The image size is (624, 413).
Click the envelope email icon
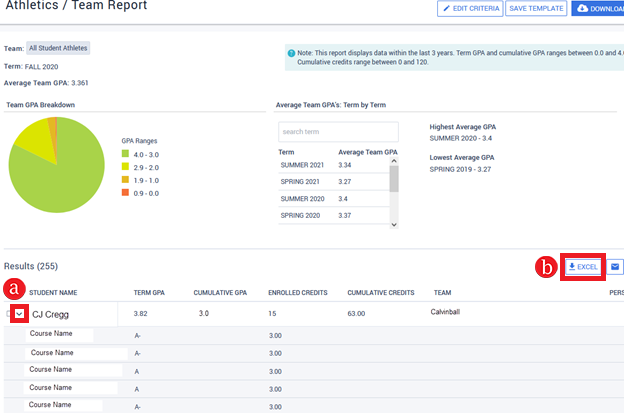pyautogui.click(x=615, y=267)
